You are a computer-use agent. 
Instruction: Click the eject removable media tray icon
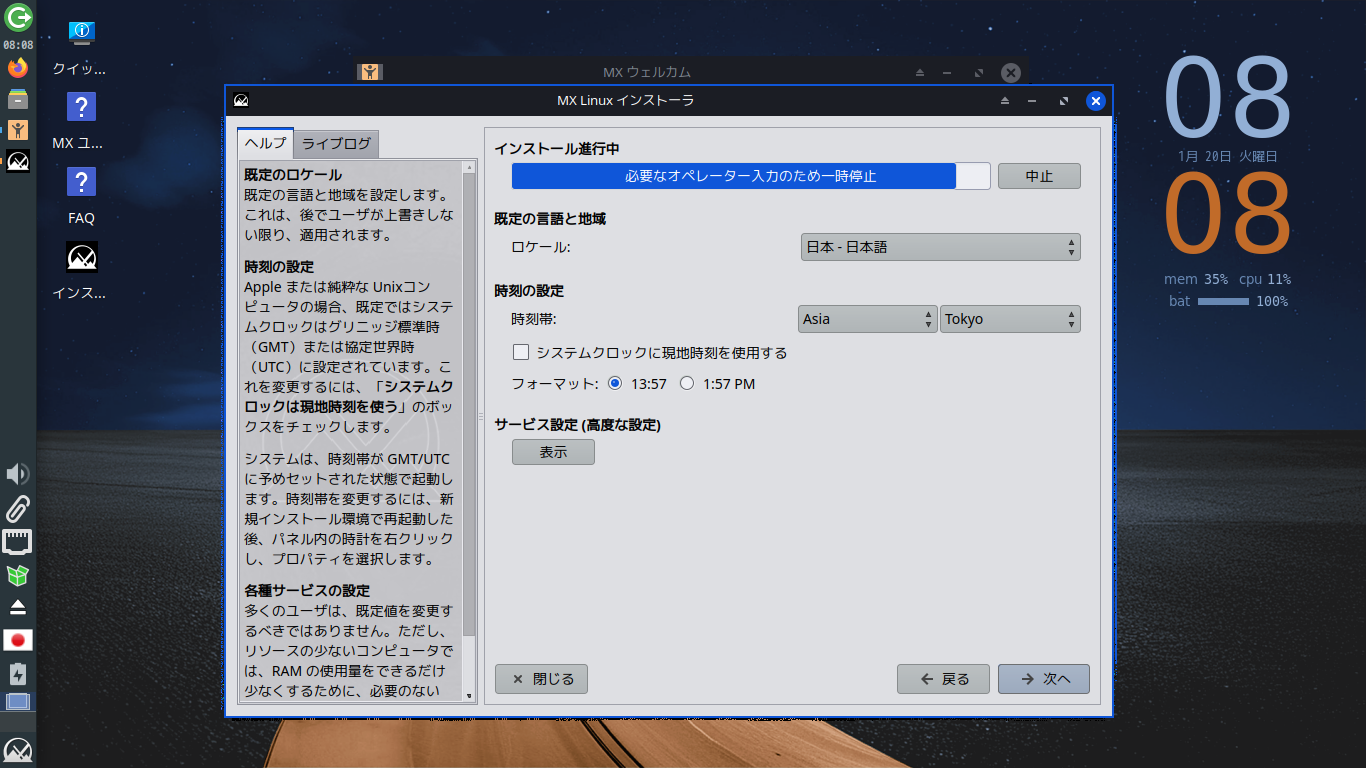[x=18, y=607]
